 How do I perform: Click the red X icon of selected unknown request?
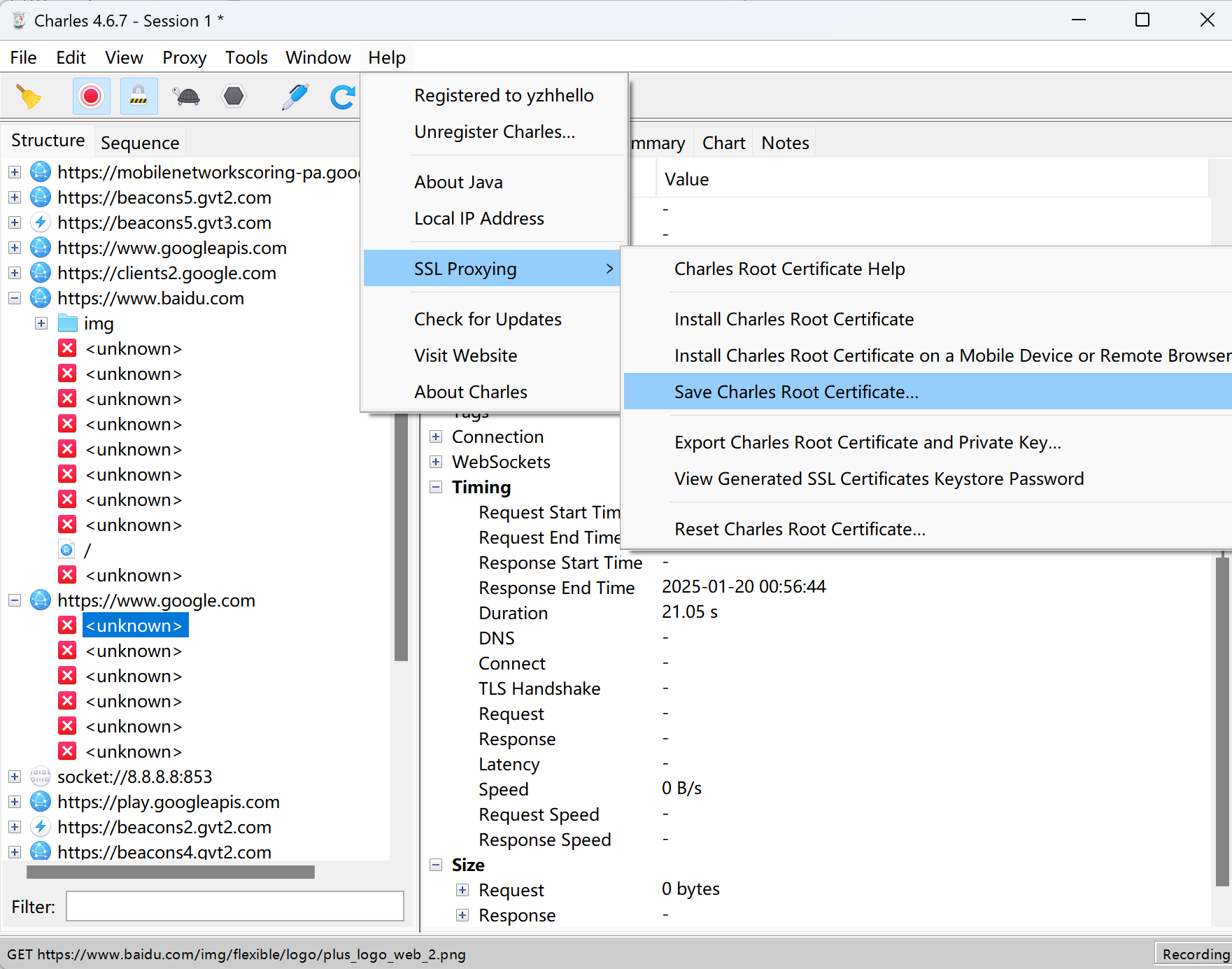coord(67,625)
